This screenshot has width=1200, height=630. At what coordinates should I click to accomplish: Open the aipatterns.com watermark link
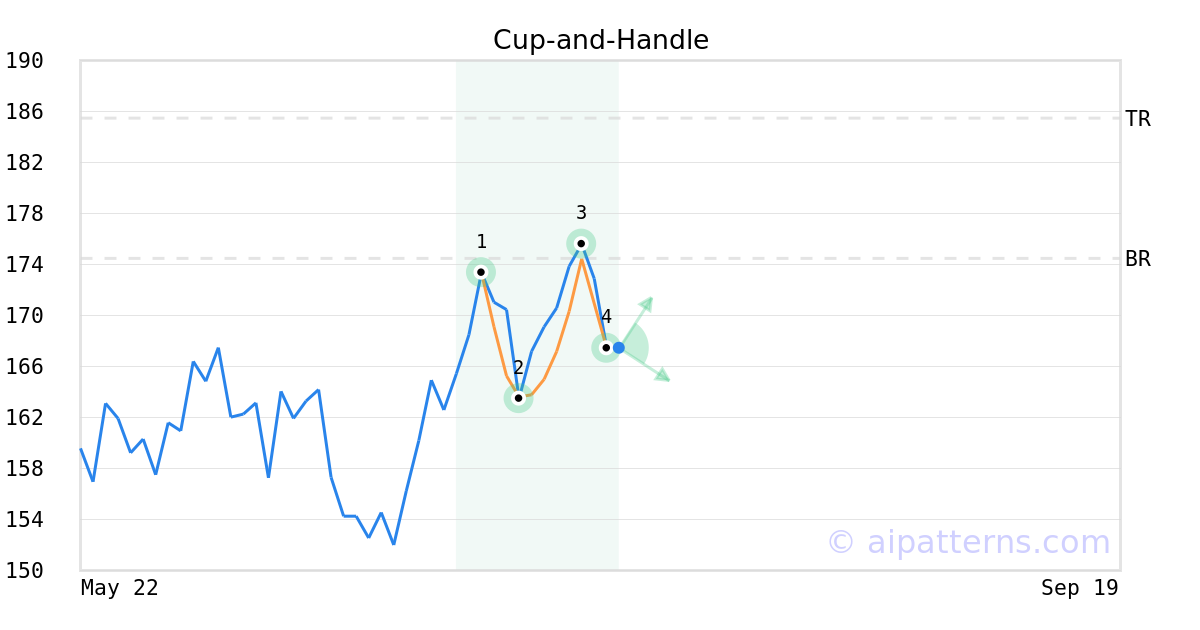[x=968, y=542]
